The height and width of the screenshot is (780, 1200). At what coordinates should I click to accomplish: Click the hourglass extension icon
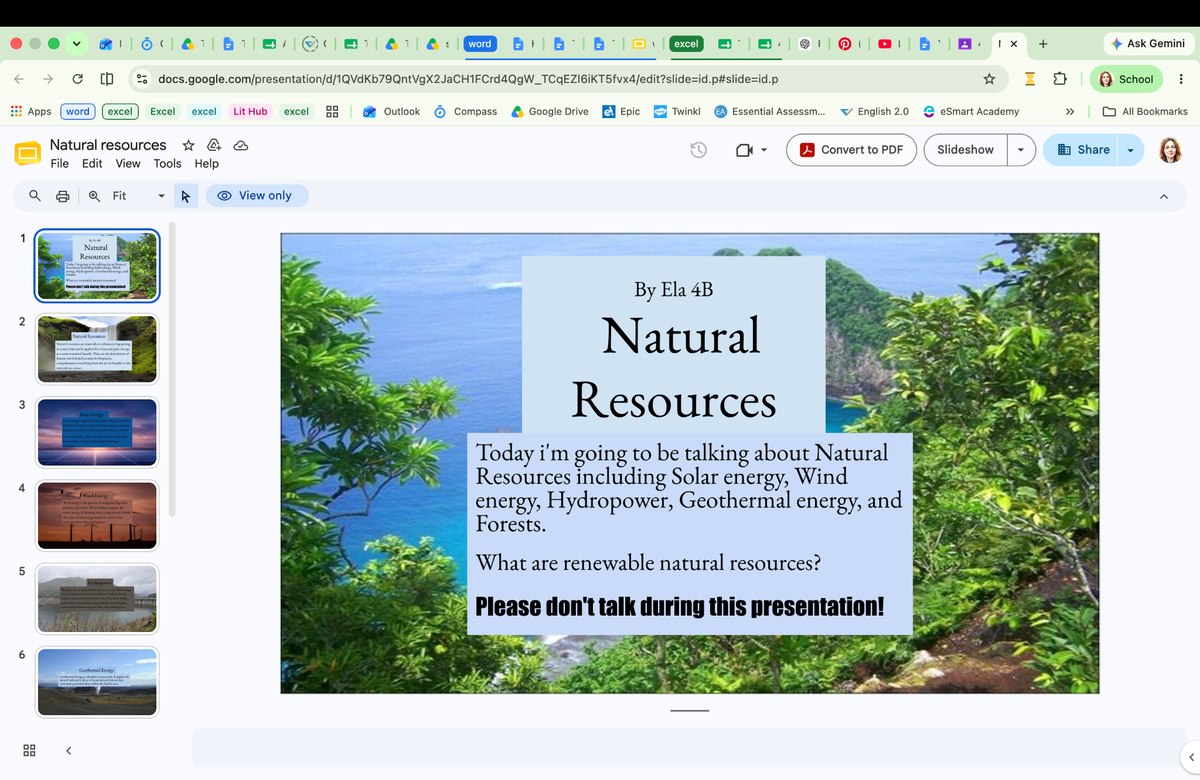coord(1030,79)
